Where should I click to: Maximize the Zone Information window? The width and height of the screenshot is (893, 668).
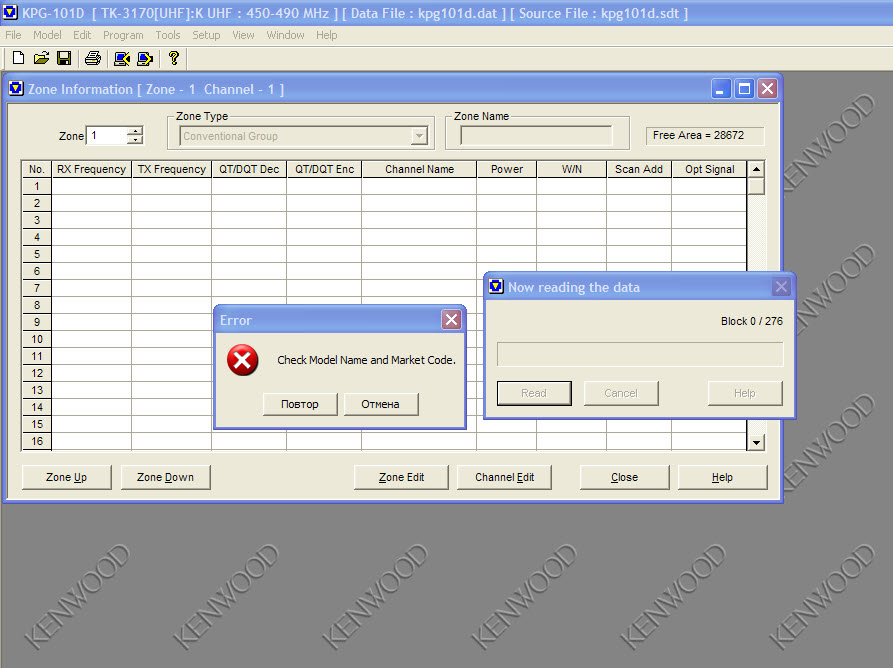[744, 88]
